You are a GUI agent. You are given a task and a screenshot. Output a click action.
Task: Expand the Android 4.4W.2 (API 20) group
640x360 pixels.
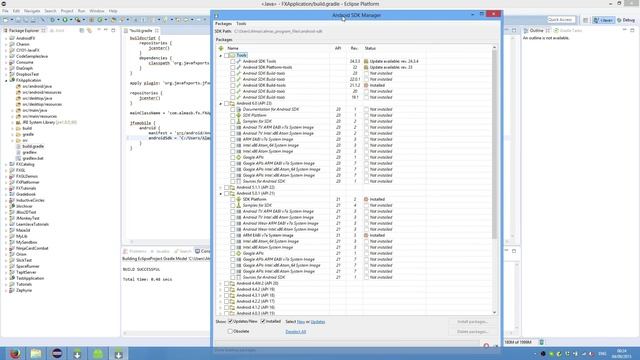(221, 283)
